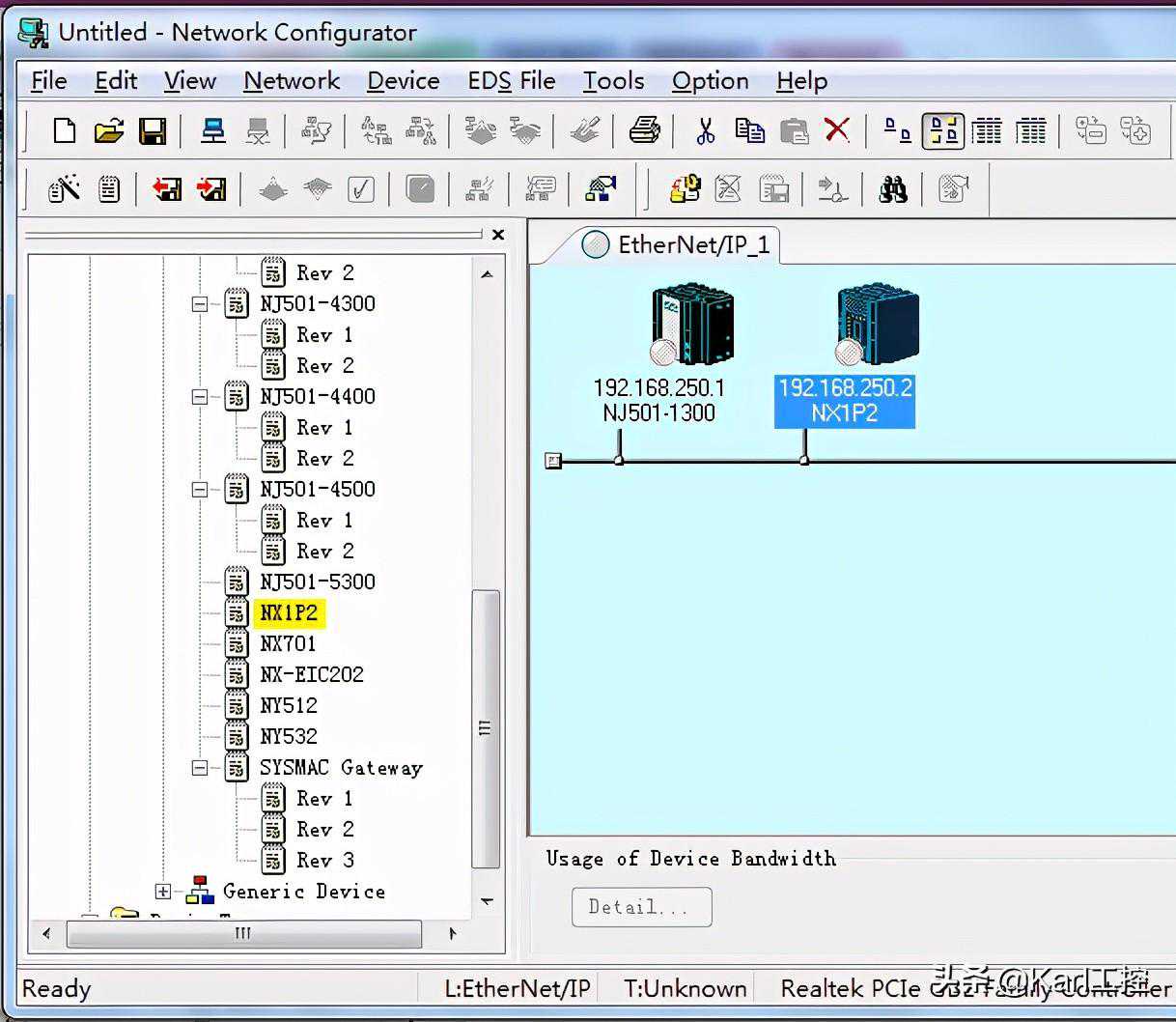
Task: Click the Connect network icon
Action: pyautogui.click(x=212, y=130)
